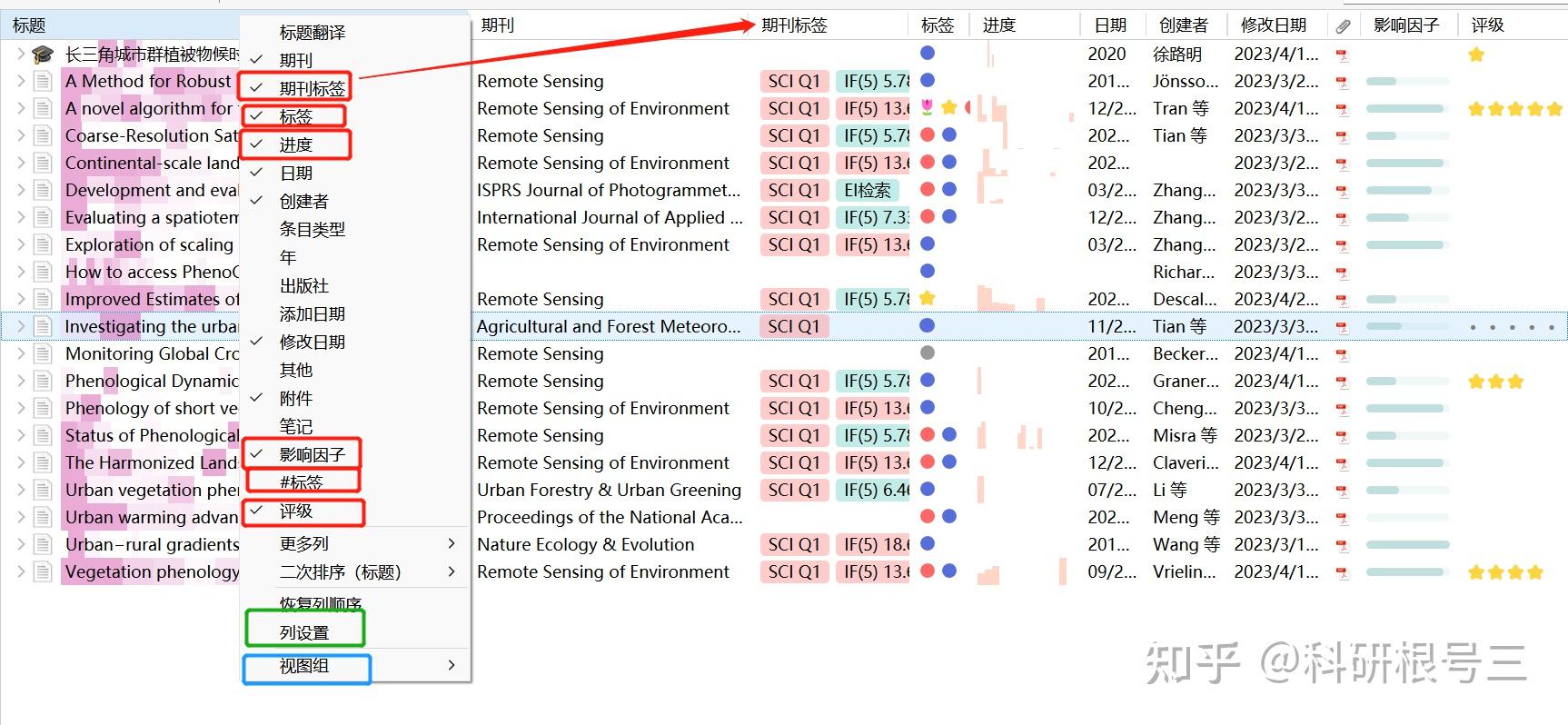Sort by the 影响因子 column header

coord(1406,25)
